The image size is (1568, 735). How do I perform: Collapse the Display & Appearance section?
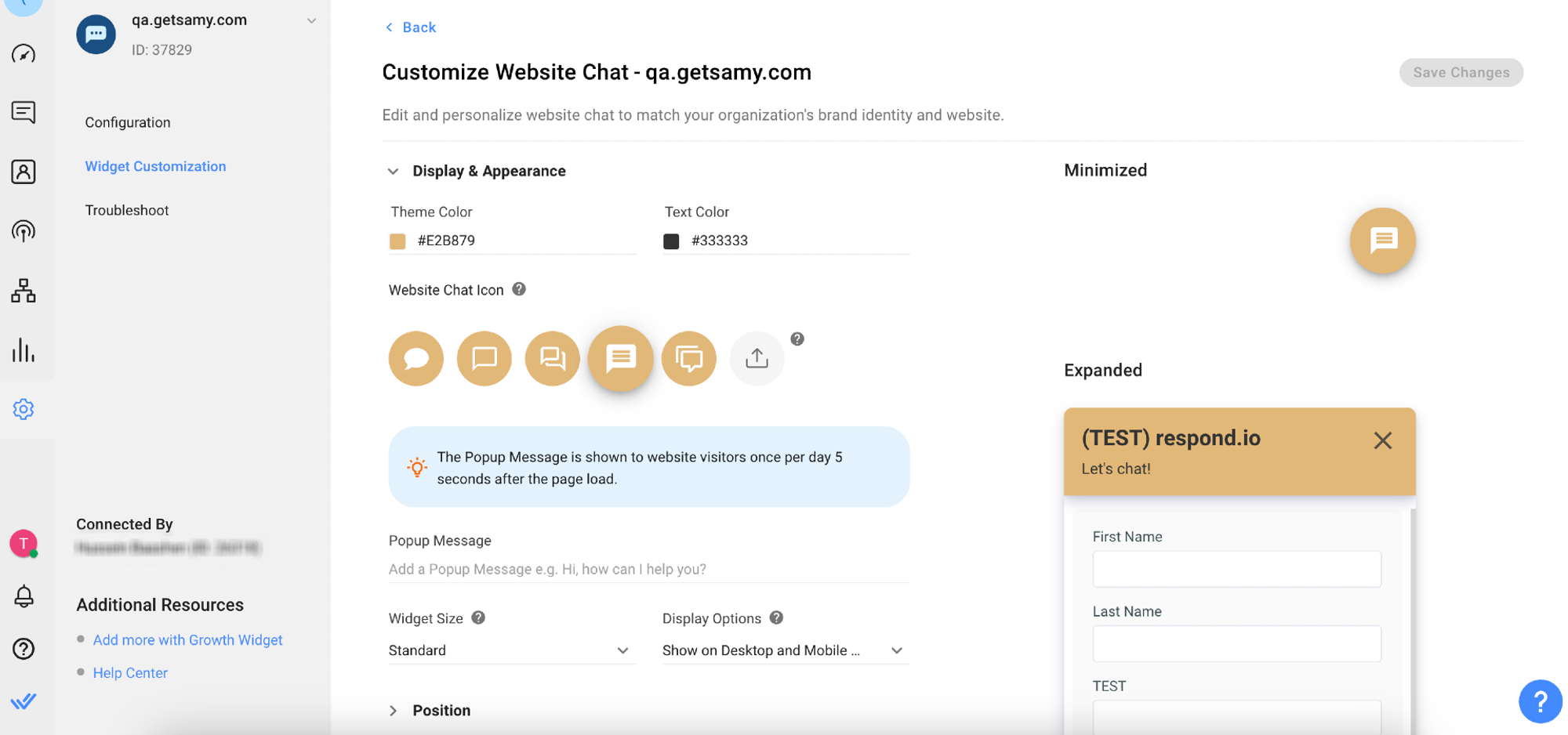pos(394,171)
